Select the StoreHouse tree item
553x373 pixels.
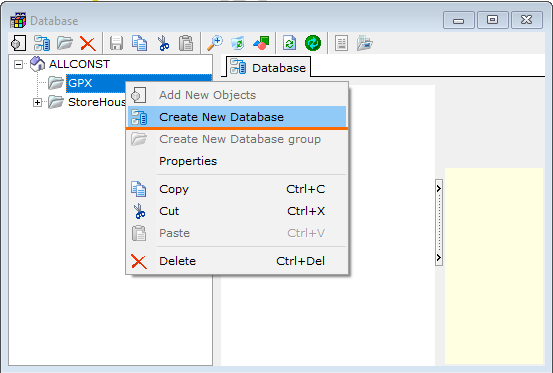97,102
